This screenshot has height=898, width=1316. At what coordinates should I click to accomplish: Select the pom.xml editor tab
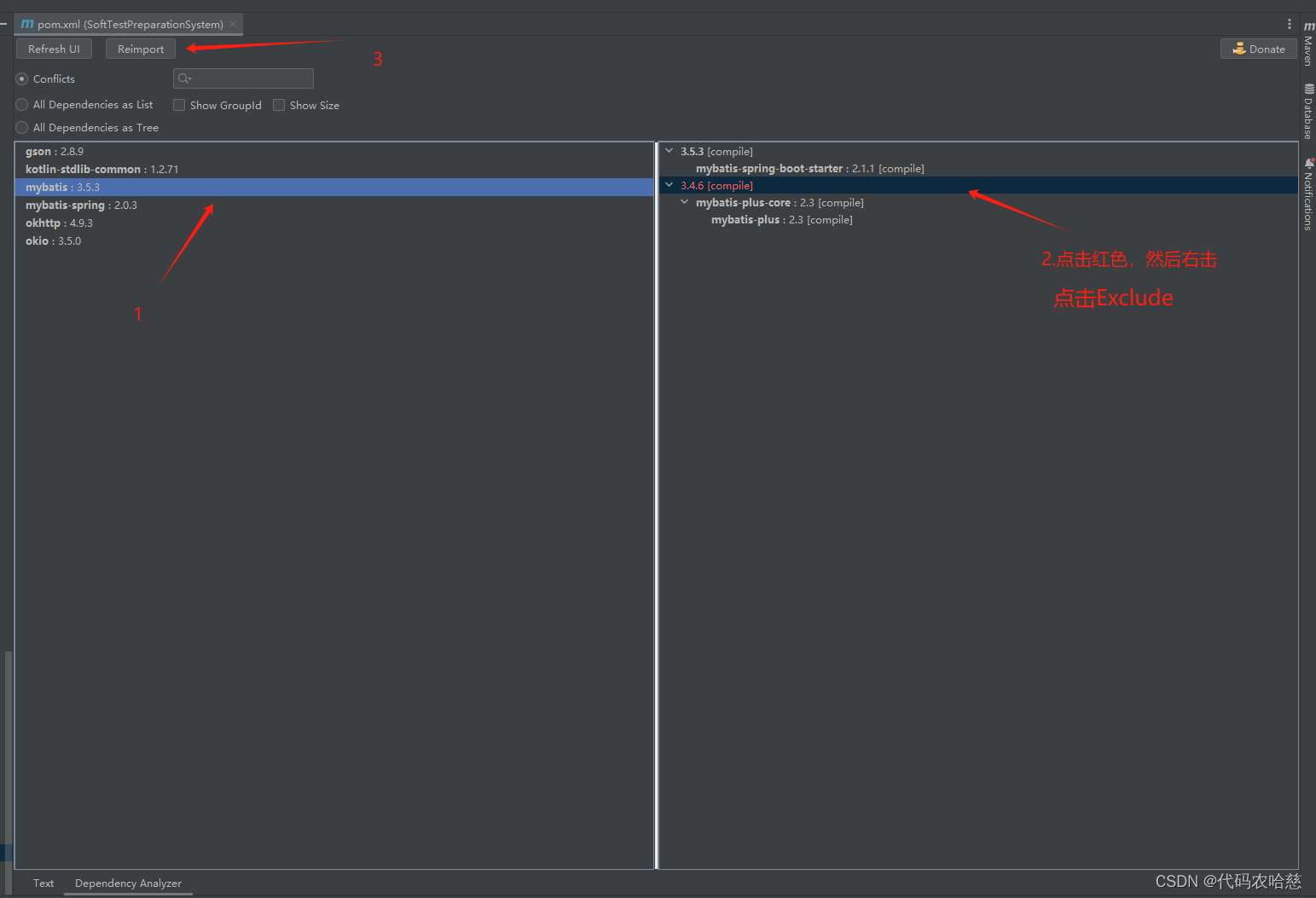(129, 24)
